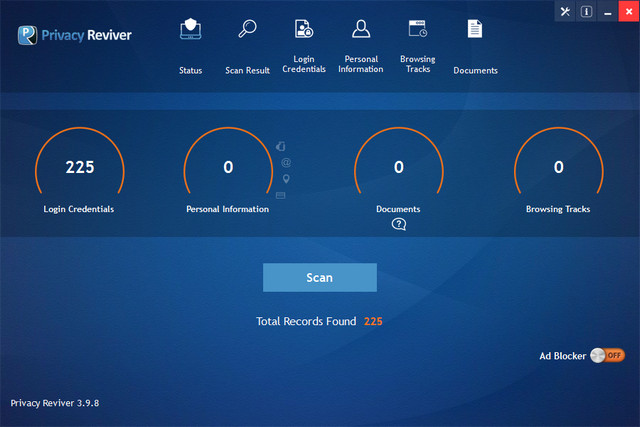This screenshot has width=640, height=427.
Task: Click the Privacy Reviver logo
Action: coord(75,35)
